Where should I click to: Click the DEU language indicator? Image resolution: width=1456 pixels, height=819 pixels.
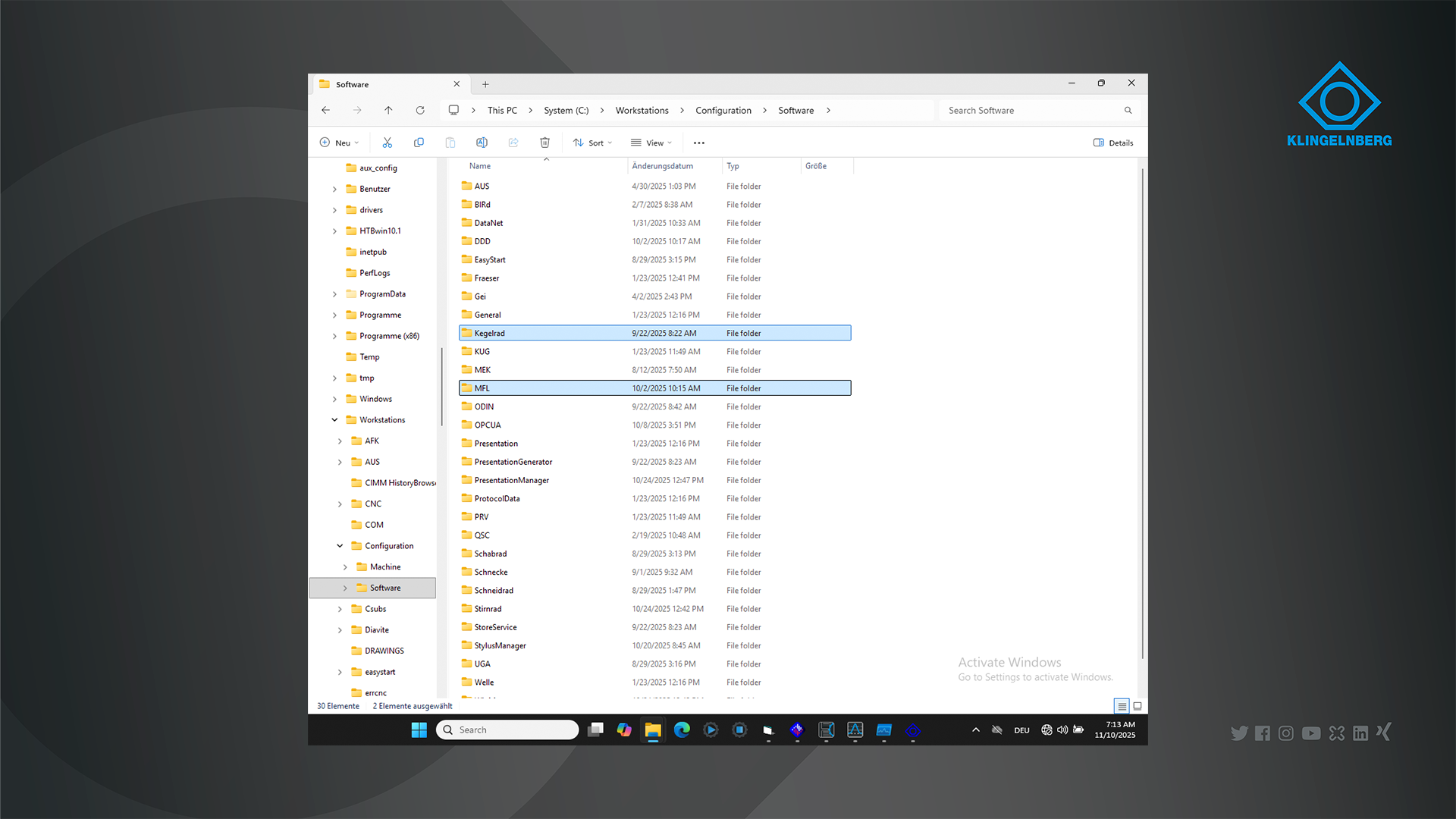1021,730
